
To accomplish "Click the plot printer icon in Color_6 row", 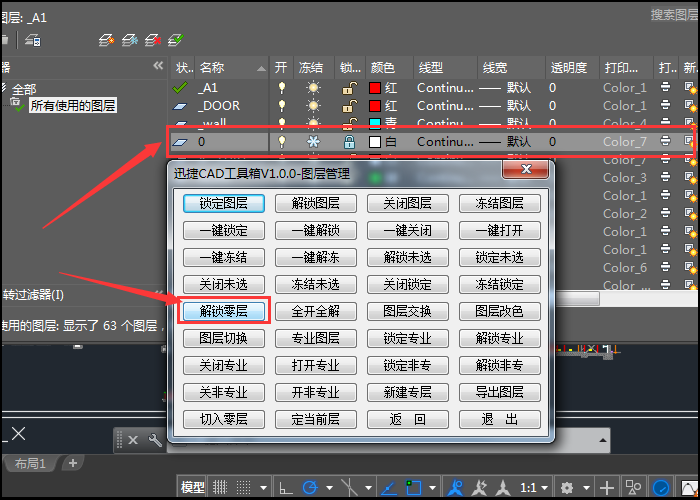I will click(665, 267).
